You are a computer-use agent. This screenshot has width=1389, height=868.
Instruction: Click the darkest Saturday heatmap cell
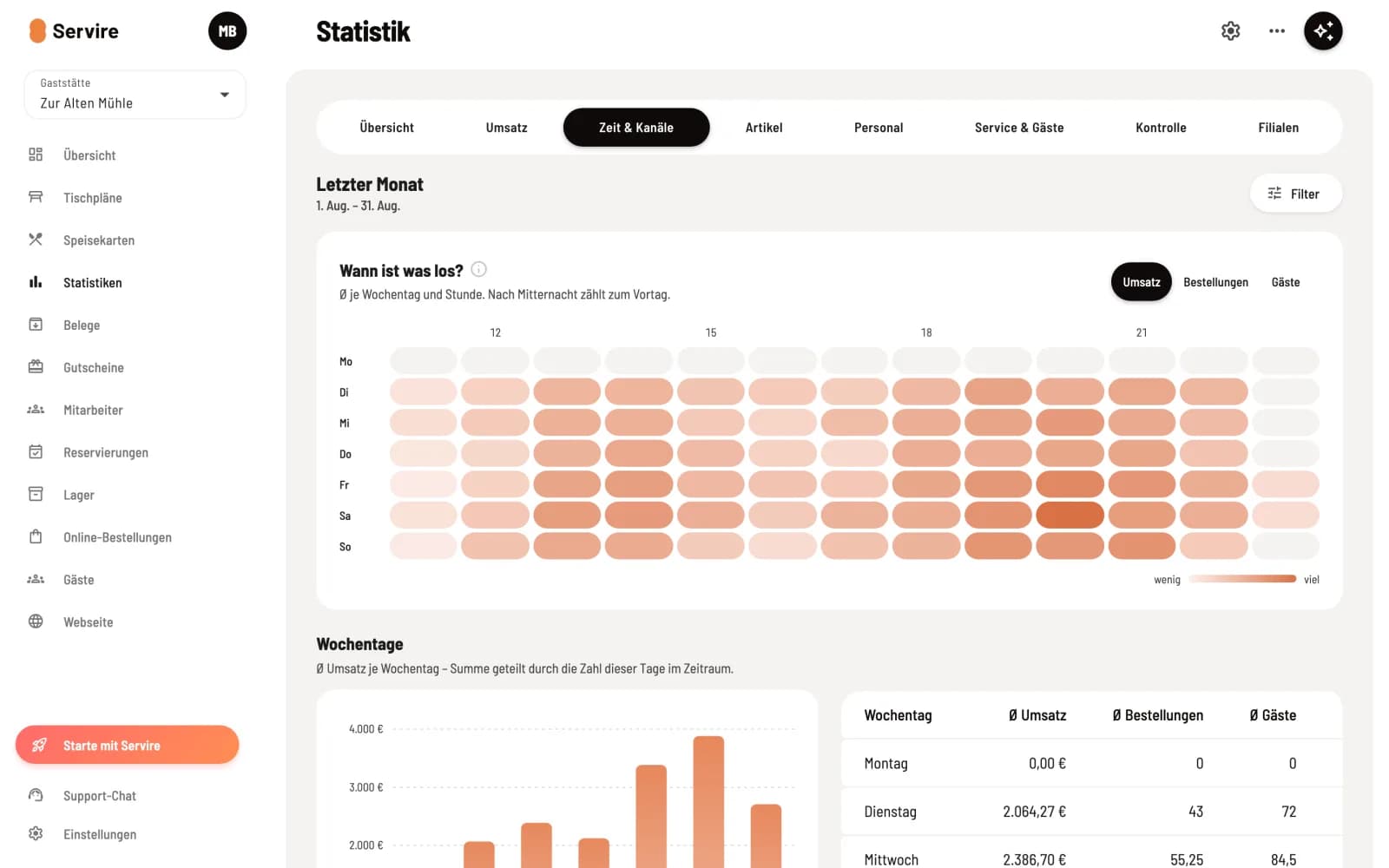tap(1070, 515)
